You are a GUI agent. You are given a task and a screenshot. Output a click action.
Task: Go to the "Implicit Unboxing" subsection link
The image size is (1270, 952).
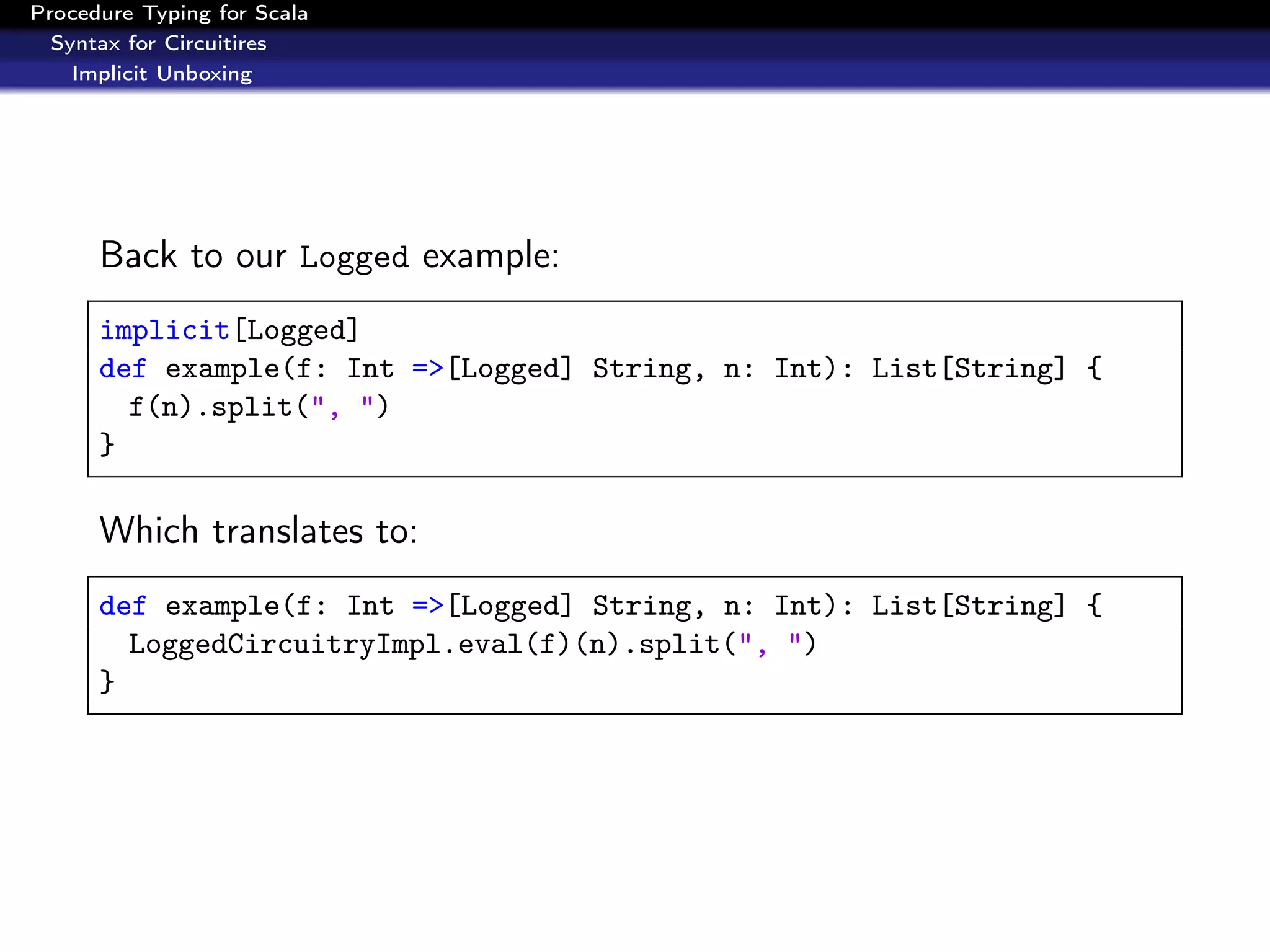coord(162,74)
